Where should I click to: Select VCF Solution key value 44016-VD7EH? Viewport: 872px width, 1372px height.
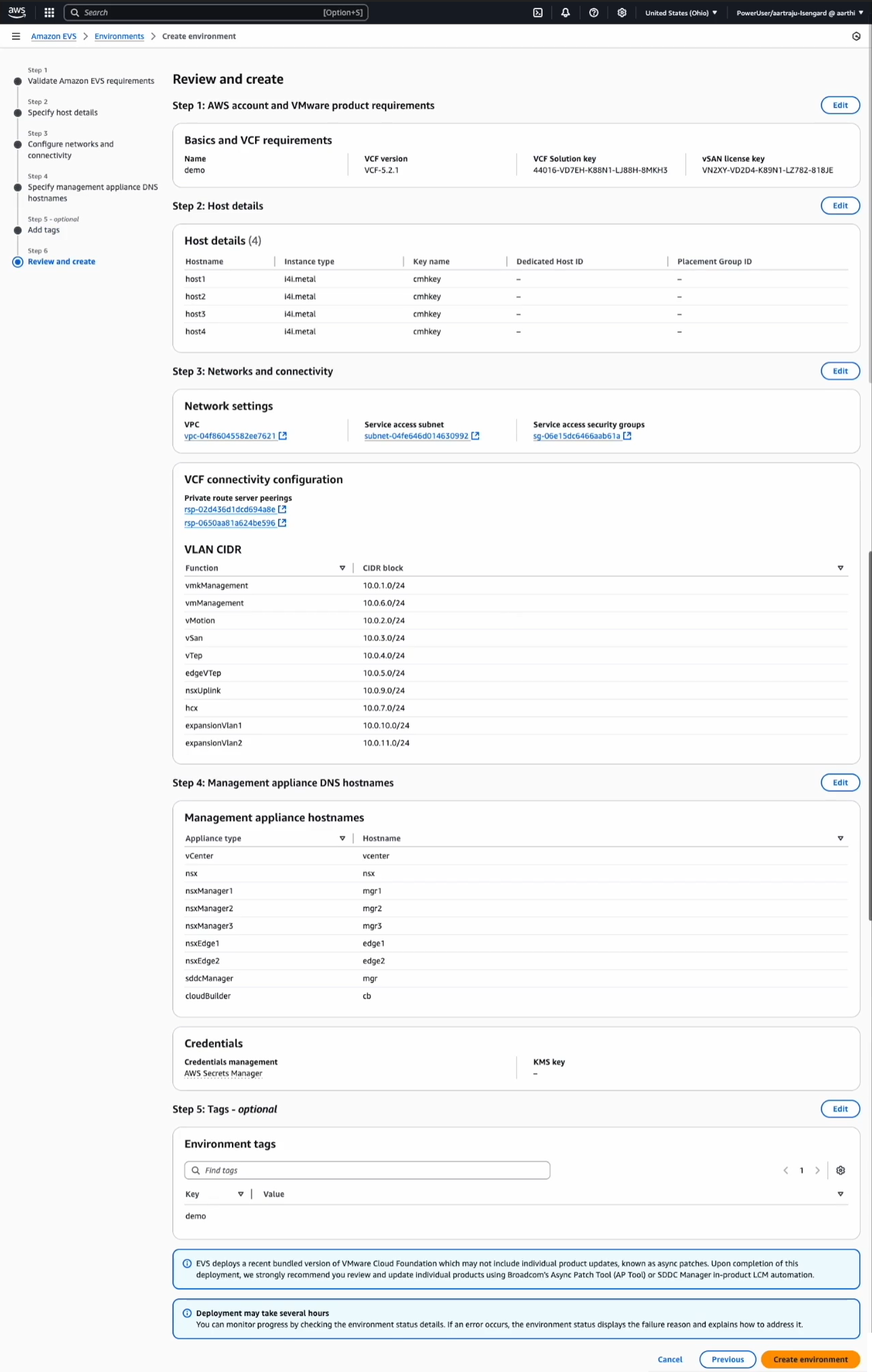pyautogui.click(x=600, y=170)
